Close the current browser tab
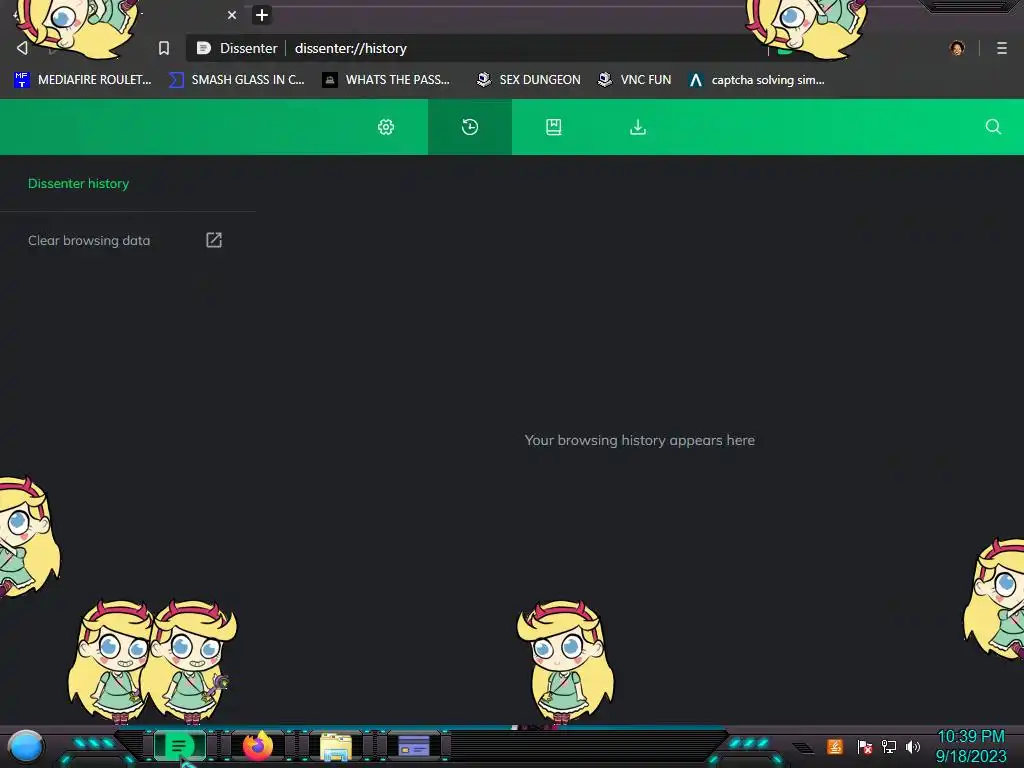 (232, 15)
